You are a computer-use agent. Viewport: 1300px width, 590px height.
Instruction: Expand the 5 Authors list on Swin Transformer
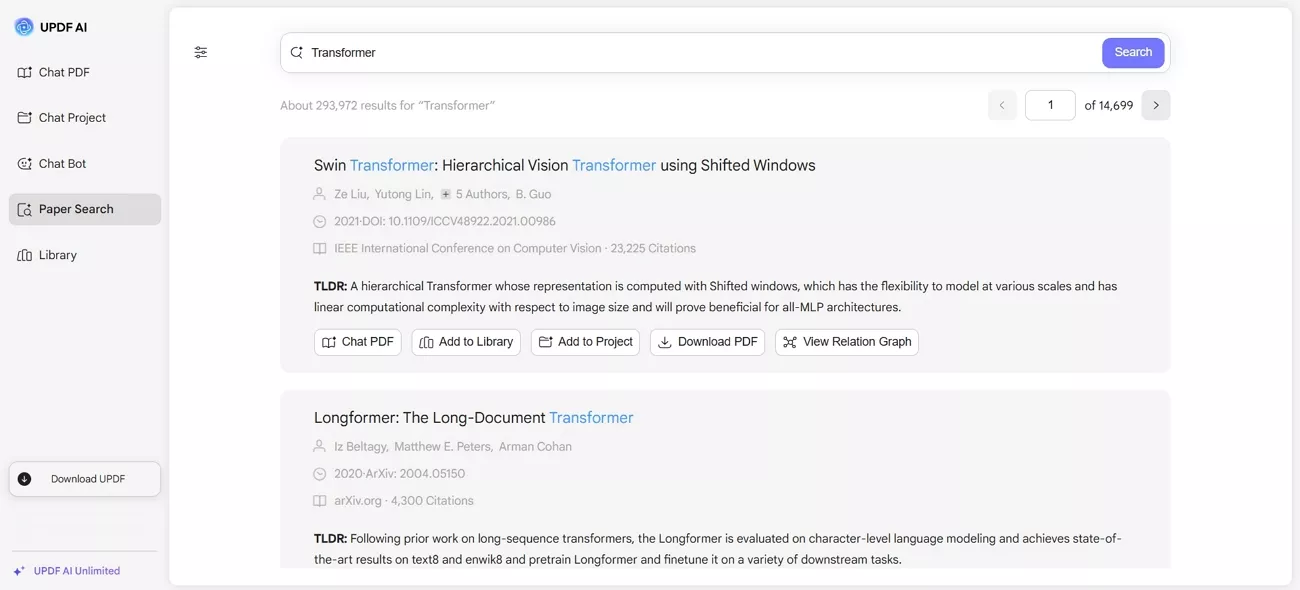coord(481,193)
